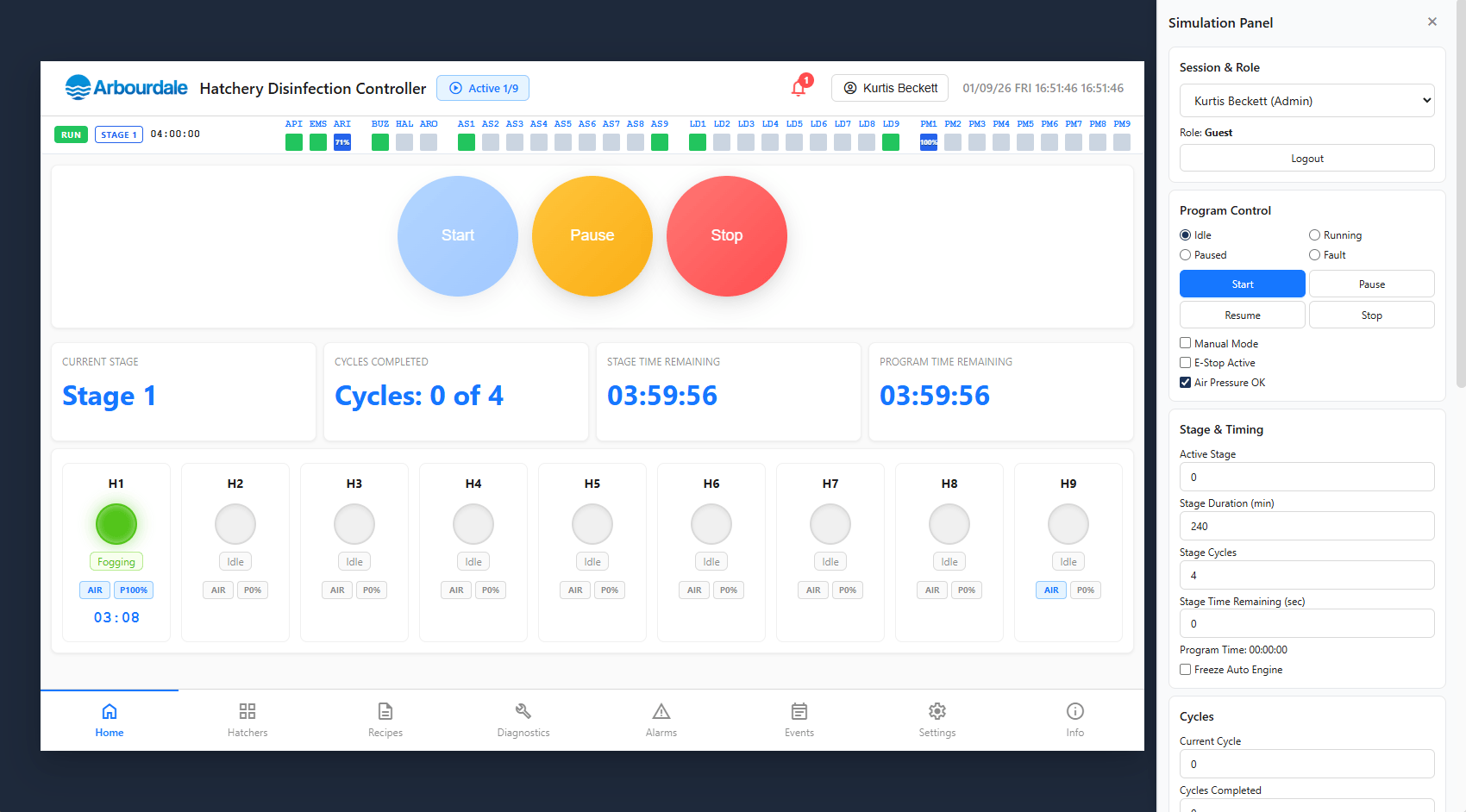Click the Stage Duration input field

pos(1306,526)
